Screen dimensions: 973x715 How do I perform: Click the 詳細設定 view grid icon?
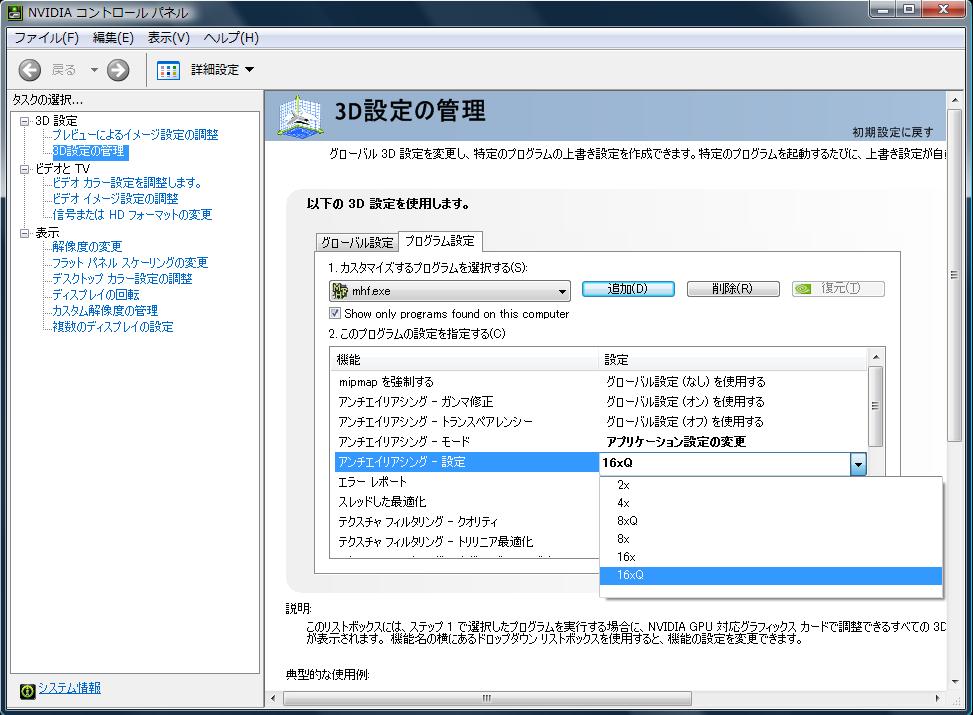tap(168, 70)
